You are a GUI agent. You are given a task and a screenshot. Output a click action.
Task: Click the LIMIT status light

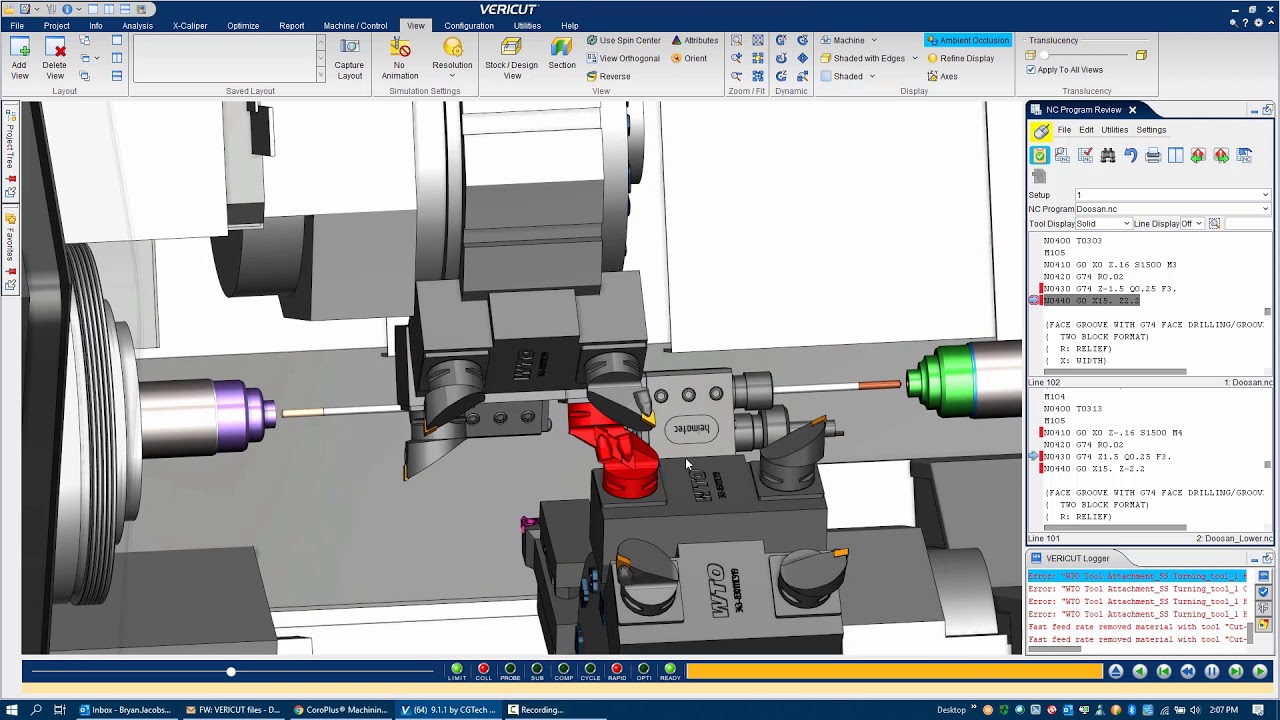point(457,669)
